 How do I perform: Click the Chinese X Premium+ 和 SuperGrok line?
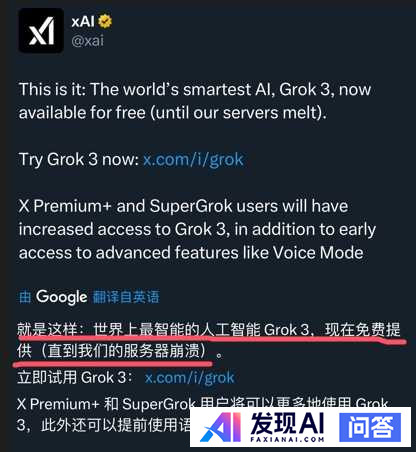coord(203,404)
